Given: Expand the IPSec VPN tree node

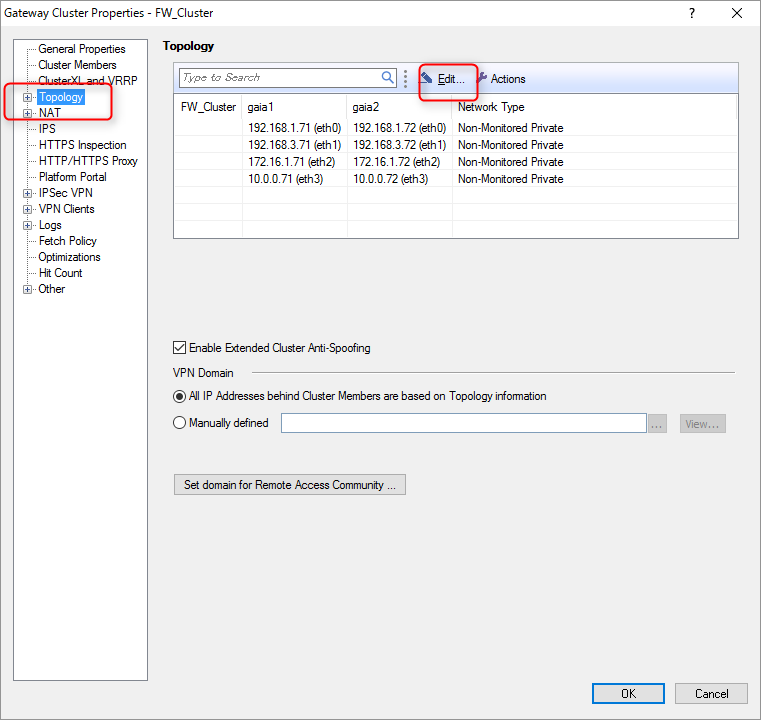Looking at the screenshot, I should 28,194.
